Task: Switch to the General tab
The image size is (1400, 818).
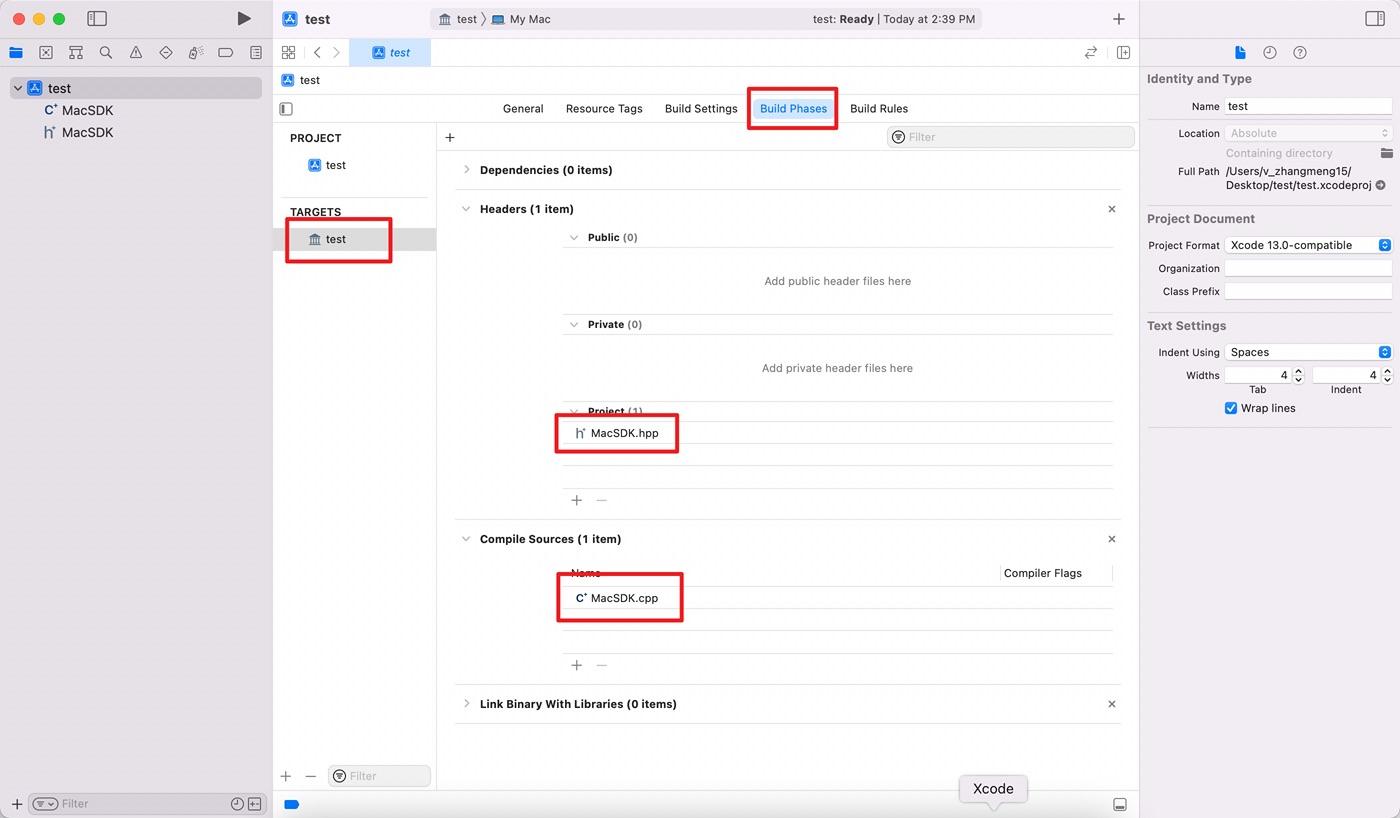Action: [523, 109]
